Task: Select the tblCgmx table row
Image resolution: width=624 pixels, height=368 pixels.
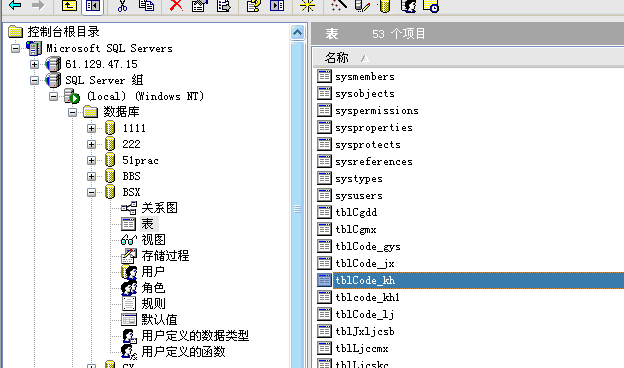Action: [356, 230]
